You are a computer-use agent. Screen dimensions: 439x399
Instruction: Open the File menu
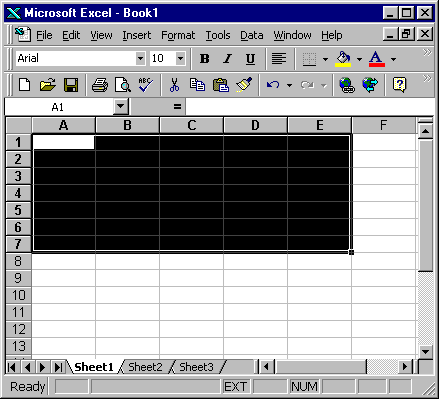tap(44, 35)
